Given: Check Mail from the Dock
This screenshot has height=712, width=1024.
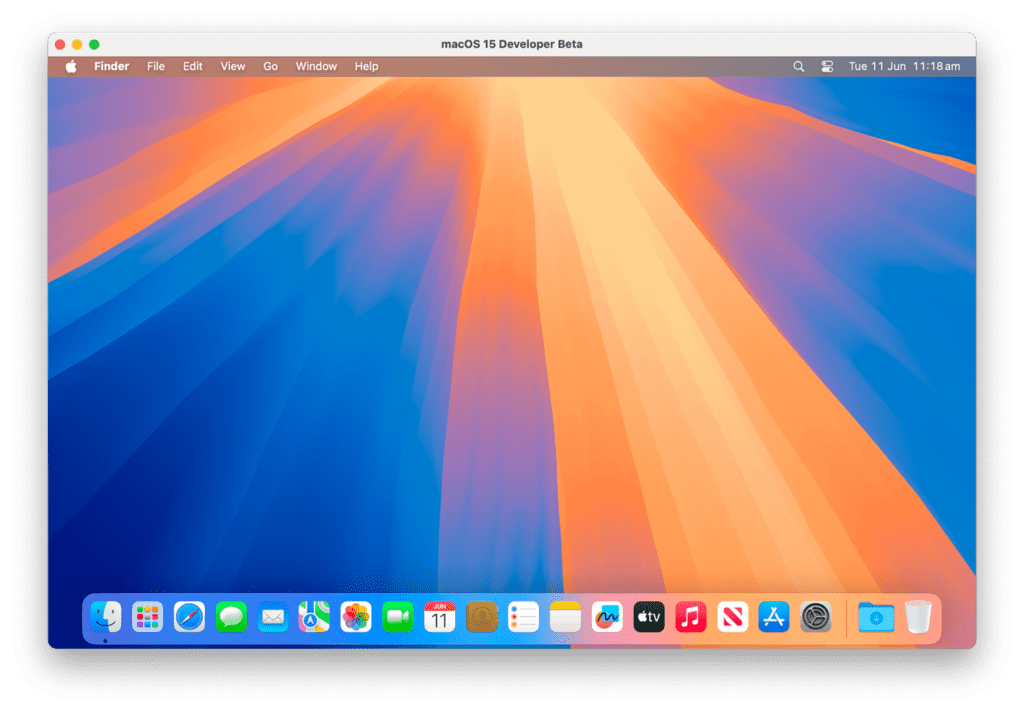Looking at the screenshot, I should pos(272,617).
